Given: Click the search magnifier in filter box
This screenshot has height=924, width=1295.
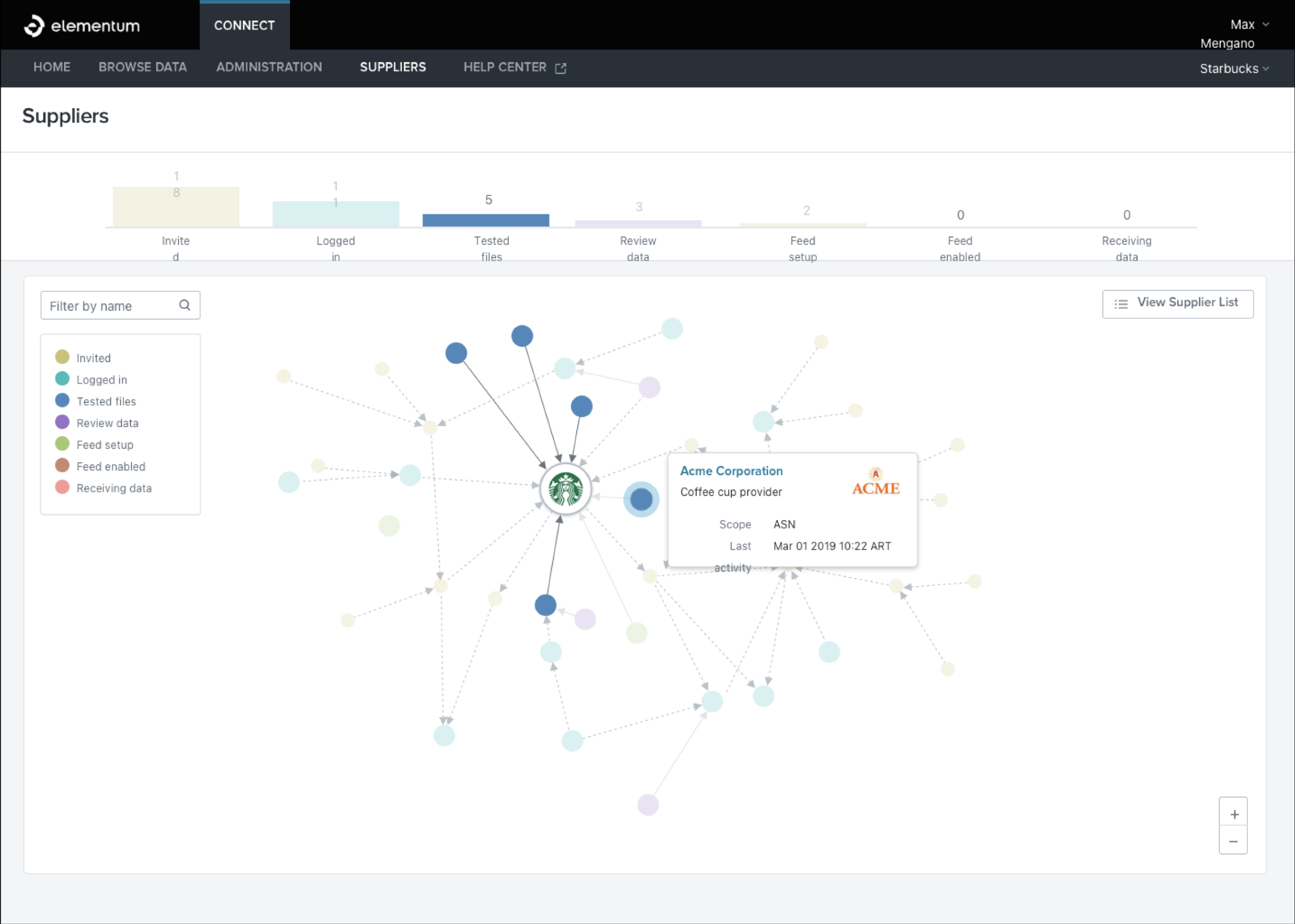Looking at the screenshot, I should [184, 305].
